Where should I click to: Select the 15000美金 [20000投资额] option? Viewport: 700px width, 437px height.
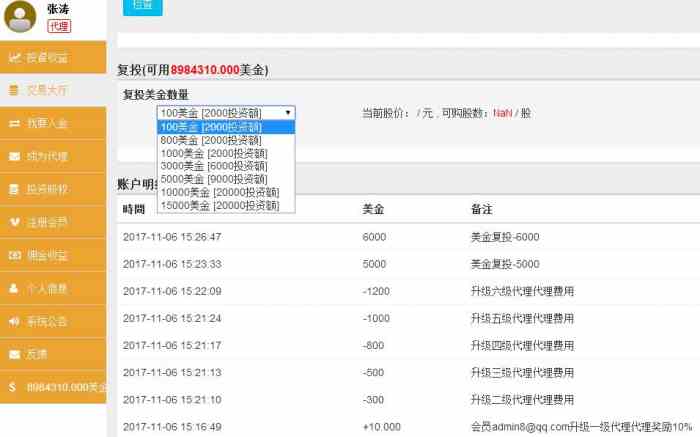tap(218, 205)
